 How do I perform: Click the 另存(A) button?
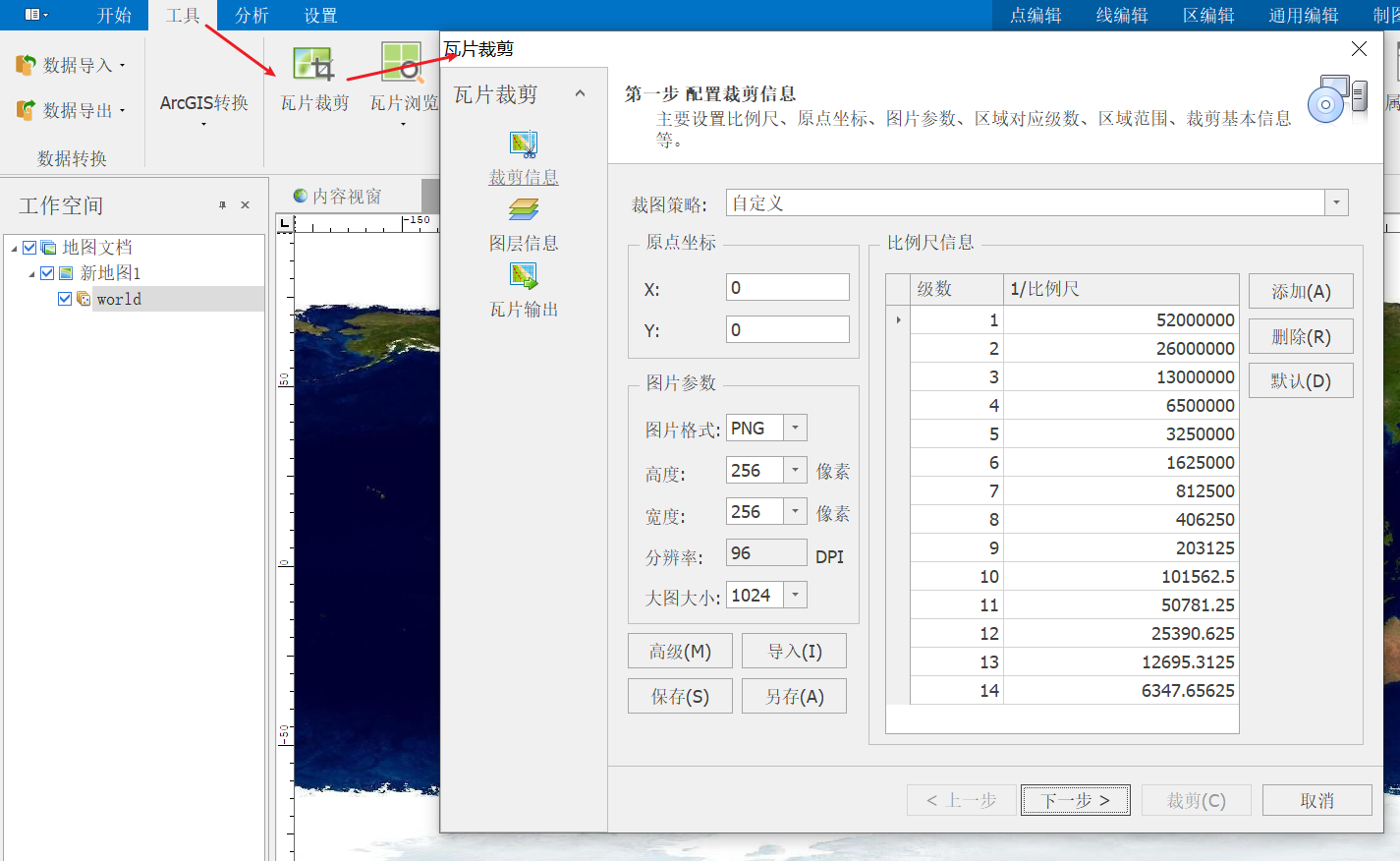[794, 696]
